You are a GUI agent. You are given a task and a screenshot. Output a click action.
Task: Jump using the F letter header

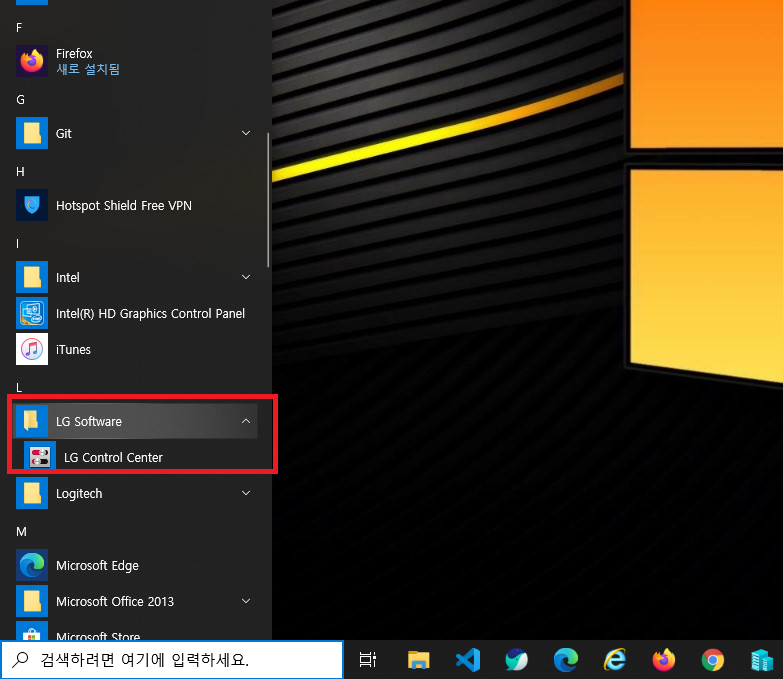tap(19, 28)
